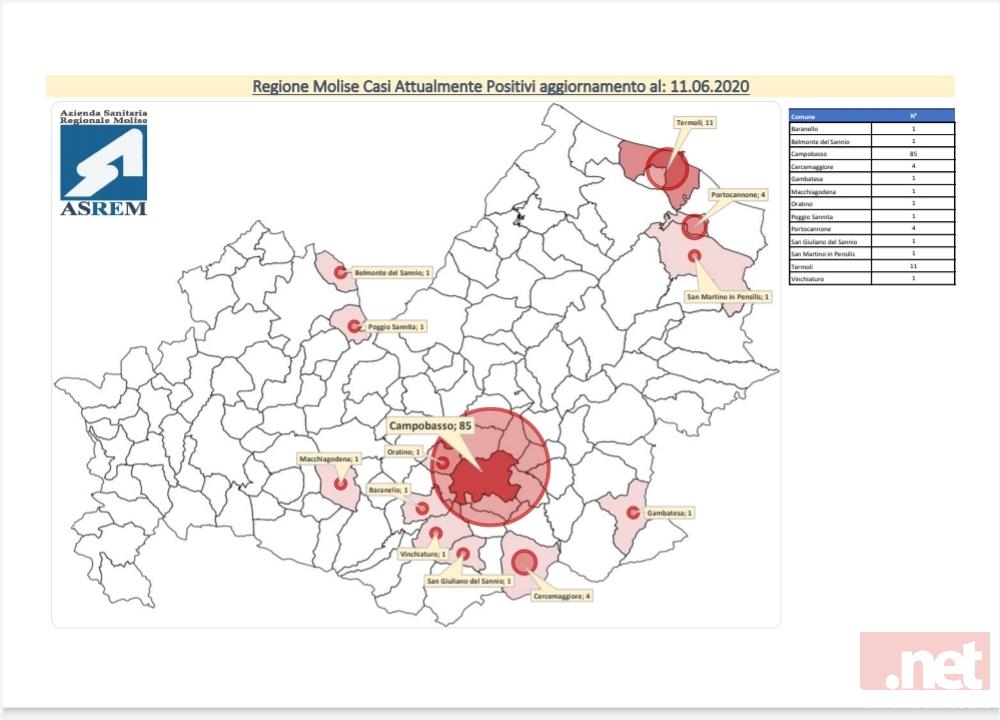Viewport: 1000px width, 720px height.
Task: Click the 'Poggio Sannita; 1' map callout
Action: click(395, 327)
